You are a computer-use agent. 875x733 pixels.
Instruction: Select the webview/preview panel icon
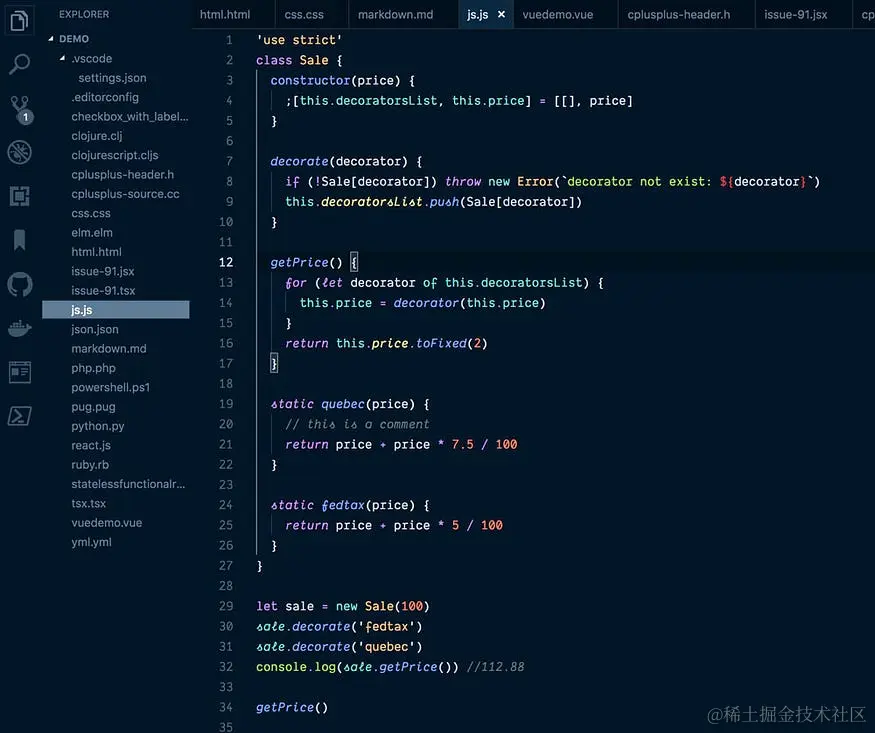20,371
